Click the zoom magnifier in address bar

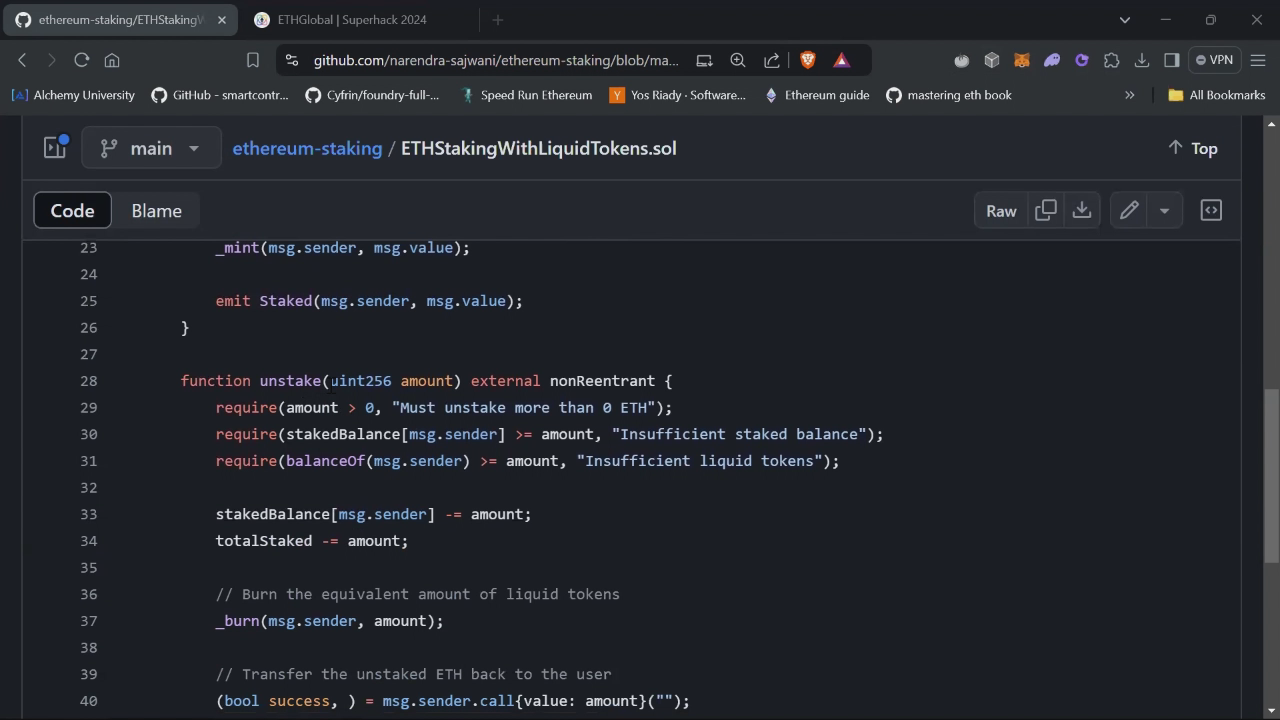click(x=738, y=60)
